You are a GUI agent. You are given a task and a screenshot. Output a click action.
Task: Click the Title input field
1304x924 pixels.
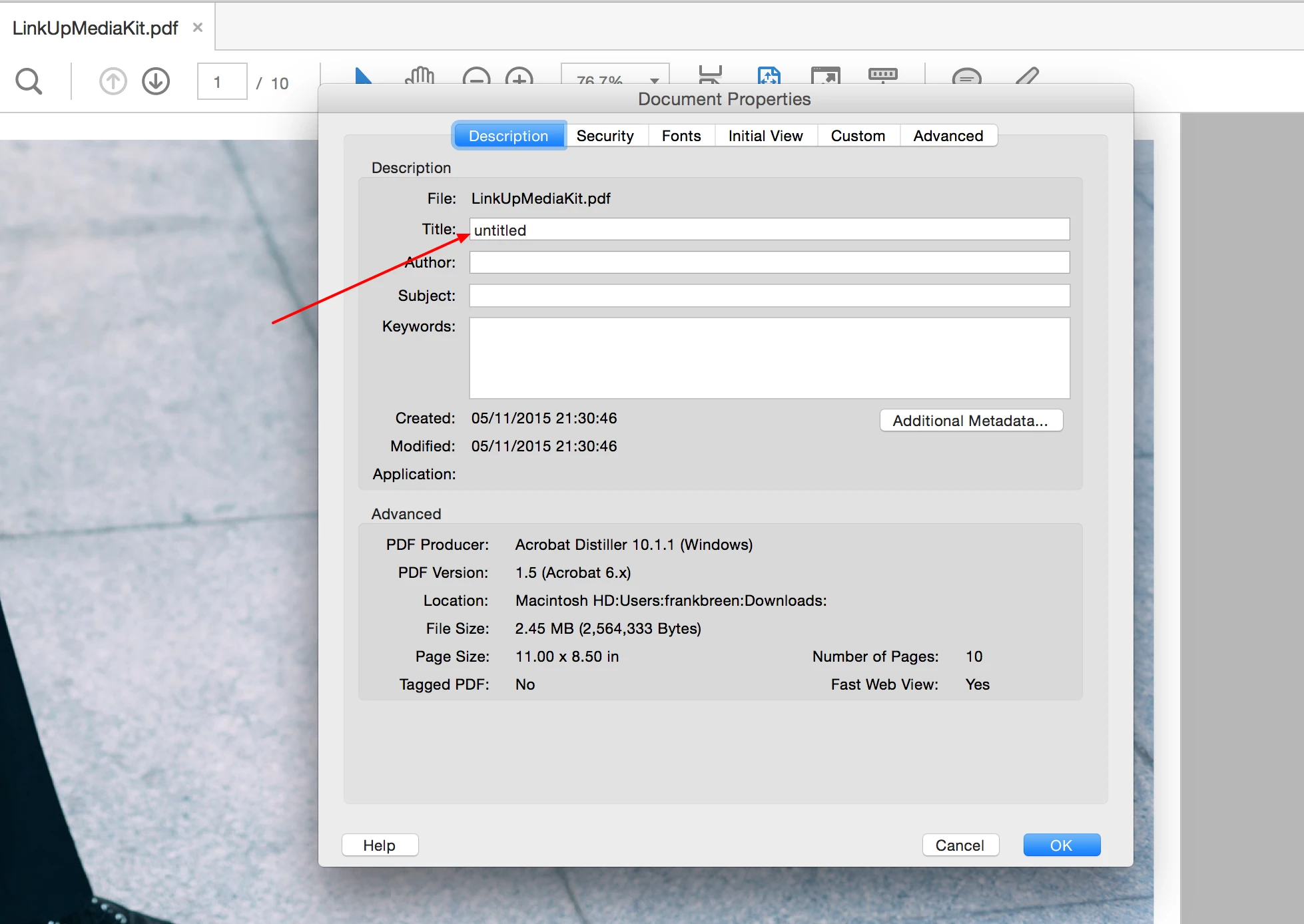(x=769, y=230)
